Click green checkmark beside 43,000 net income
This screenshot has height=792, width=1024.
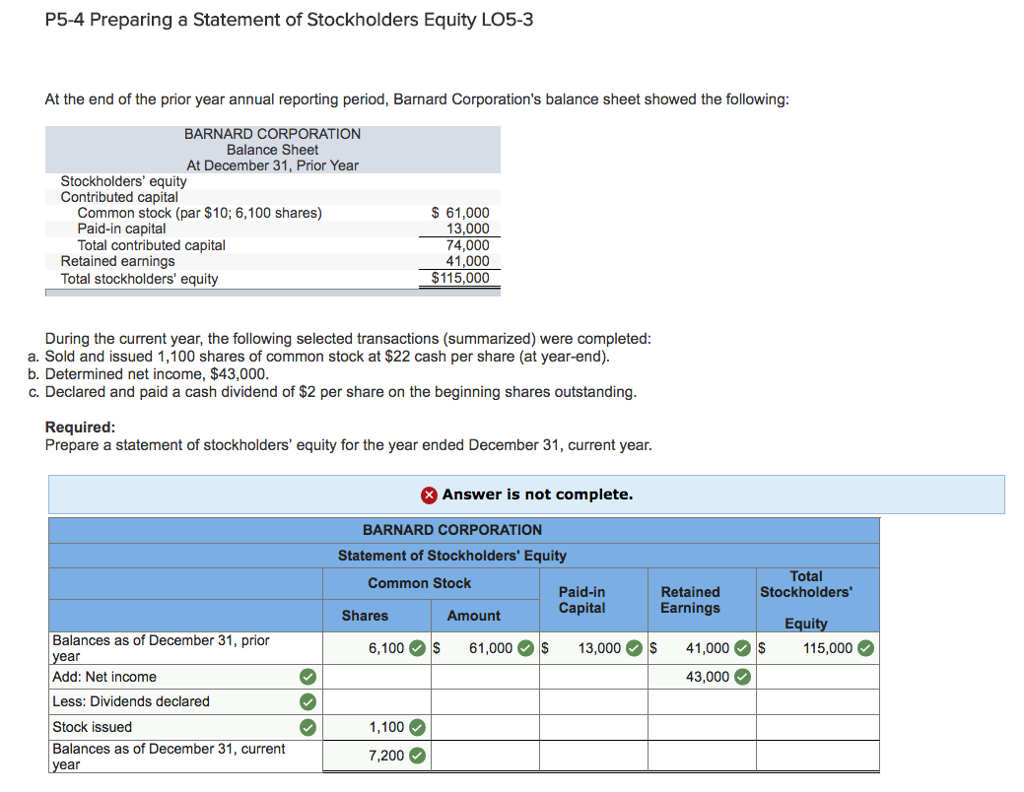click(743, 677)
